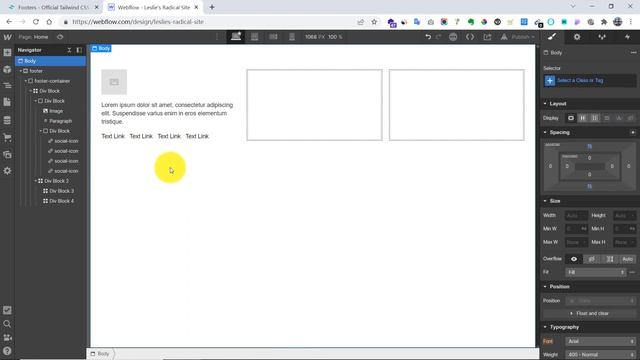Select the mobile landscape breakpoint icon
The width and height of the screenshot is (640, 360).
pos(273,37)
